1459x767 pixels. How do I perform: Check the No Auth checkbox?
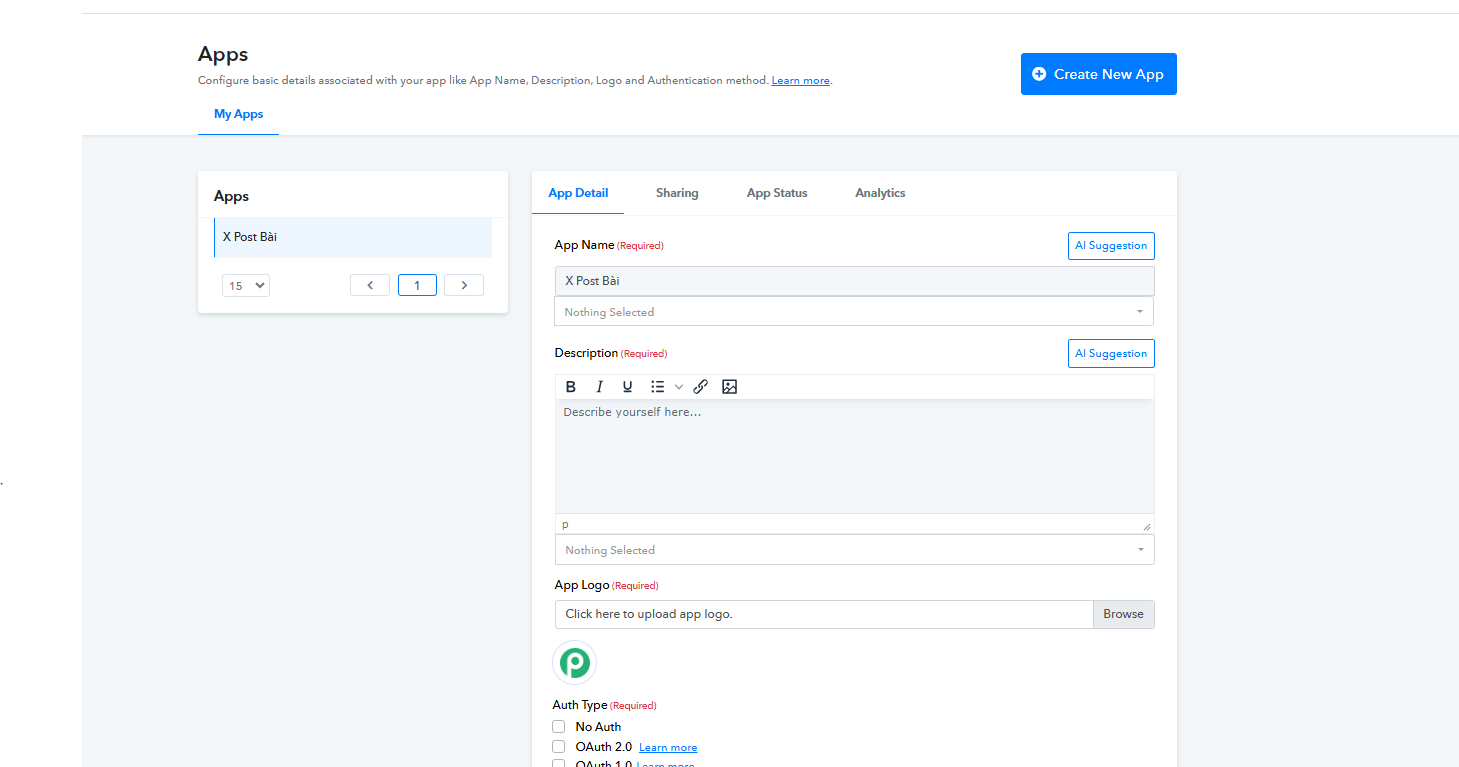click(x=559, y=727)
